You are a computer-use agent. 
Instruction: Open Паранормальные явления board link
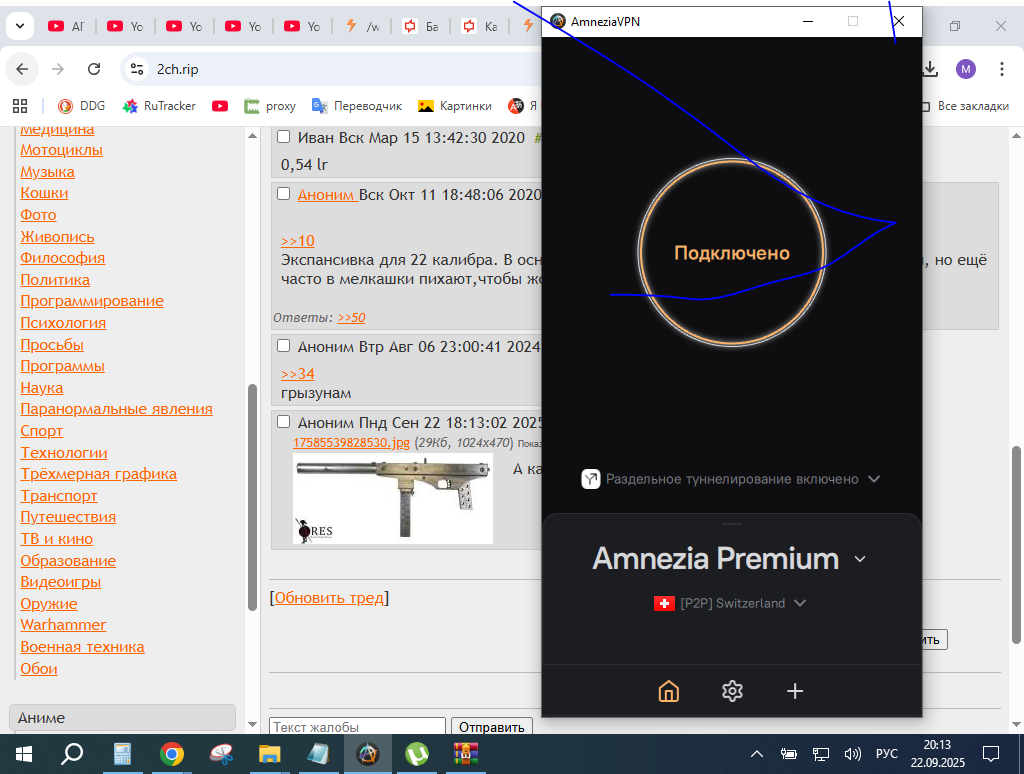(116, 409)
